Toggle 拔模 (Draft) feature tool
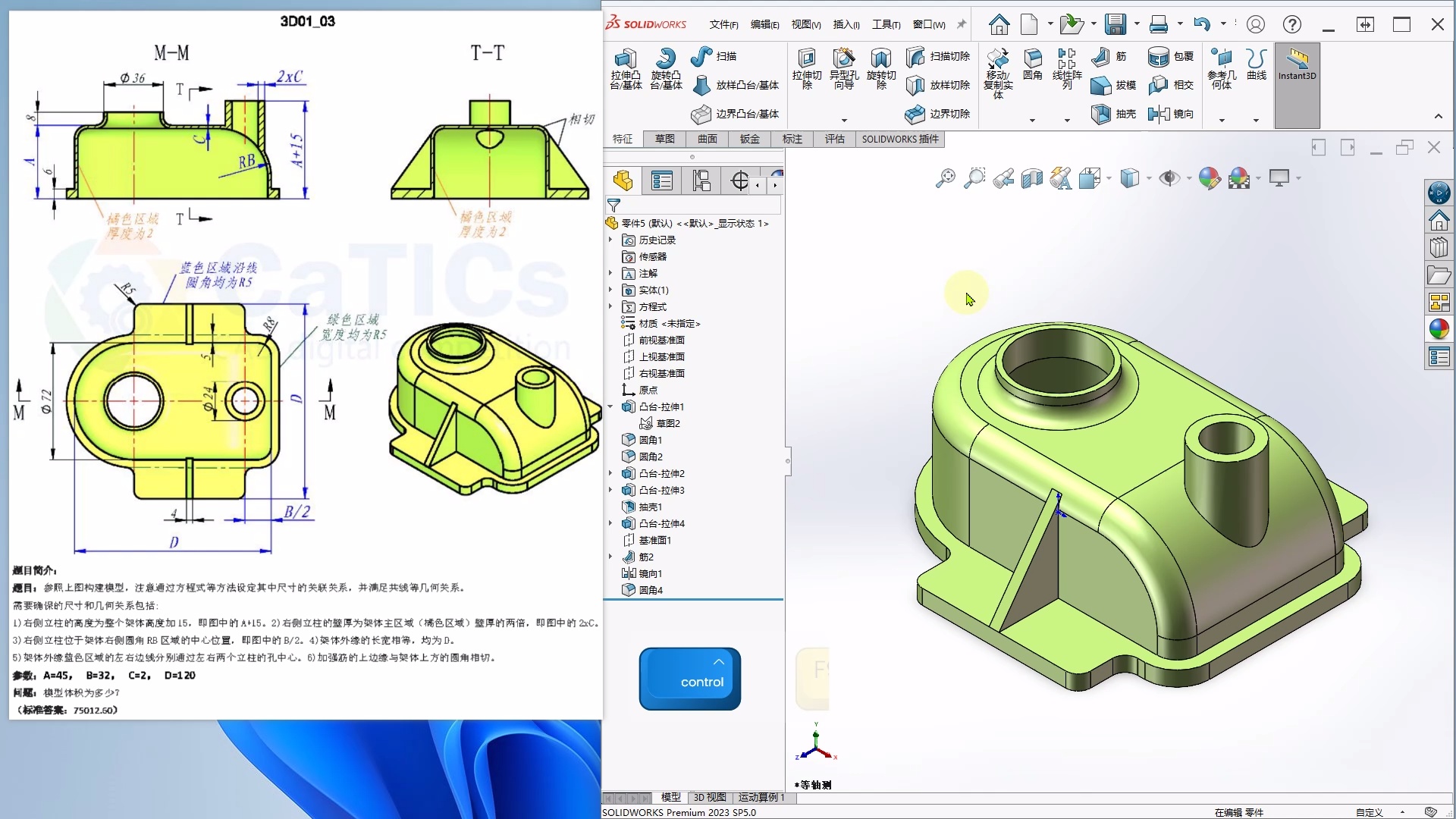This screenshot has width=1456, height=819. click(x=1111, y=86)
